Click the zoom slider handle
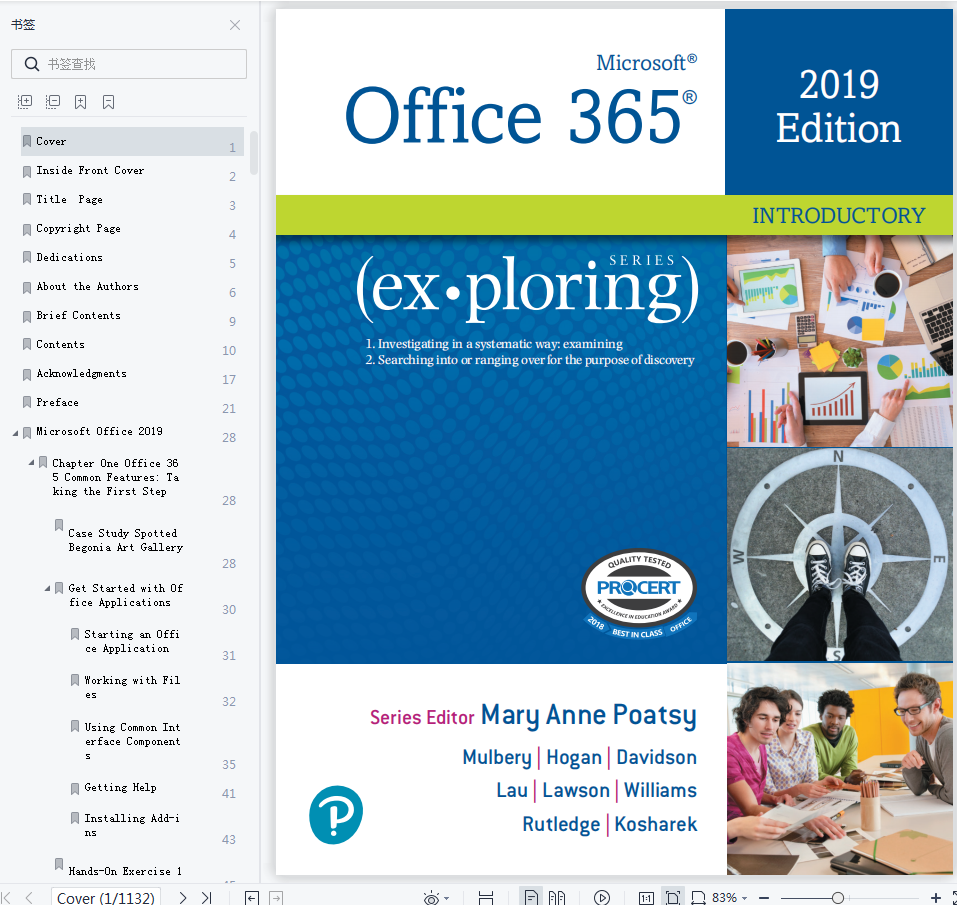The height and width of the screenshot is (905, 957). pyautogui.click(x=838, y=898)
